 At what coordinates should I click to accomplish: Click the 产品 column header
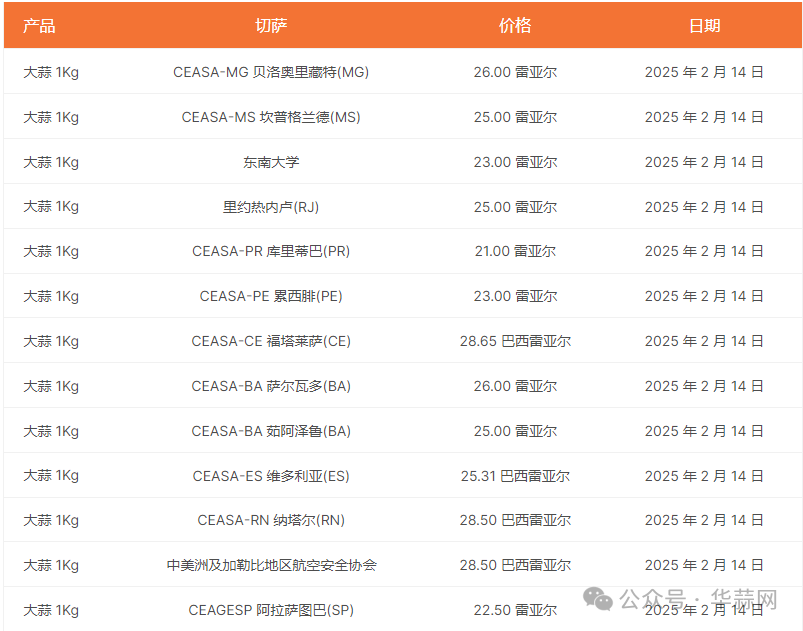click(x=39, y=26)
